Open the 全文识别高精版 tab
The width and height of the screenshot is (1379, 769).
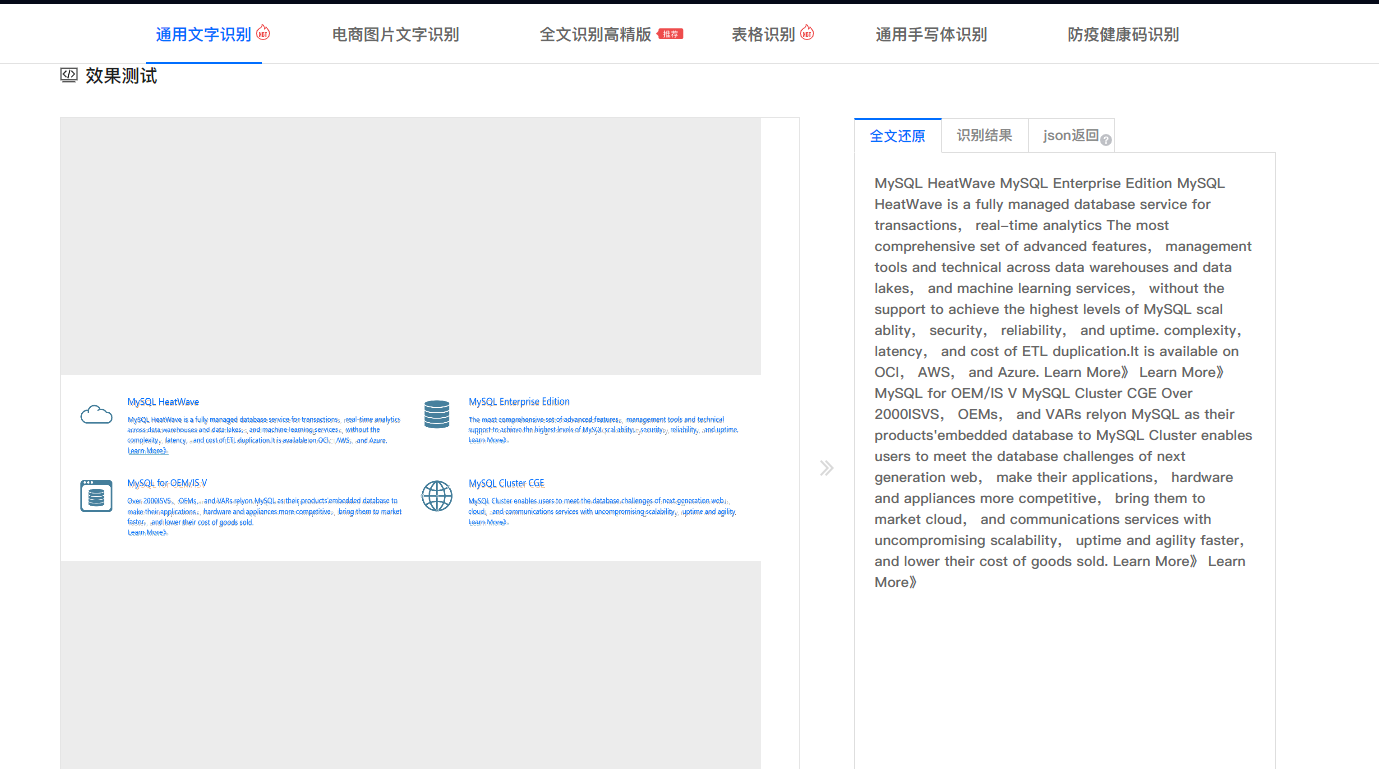(x=595, y=34)
